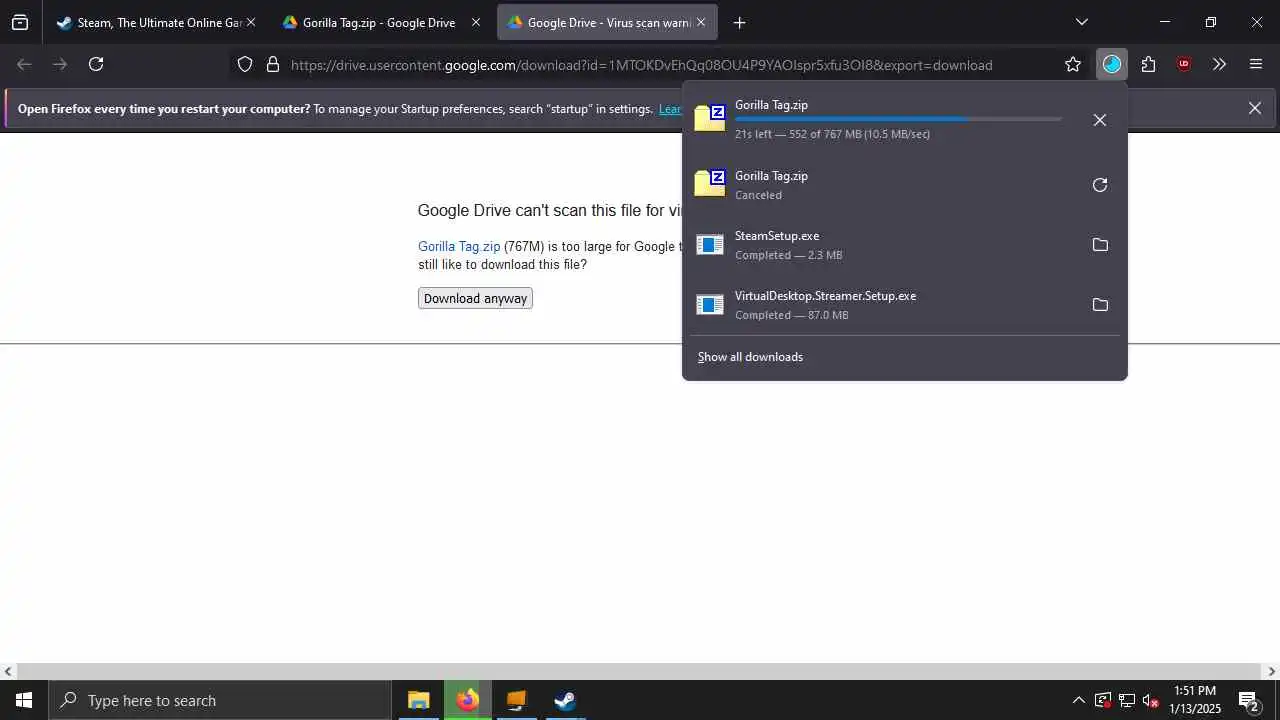Open the orange app icon on the taskbar
This screenshot has width=1280, height=720.
(516, 700)
